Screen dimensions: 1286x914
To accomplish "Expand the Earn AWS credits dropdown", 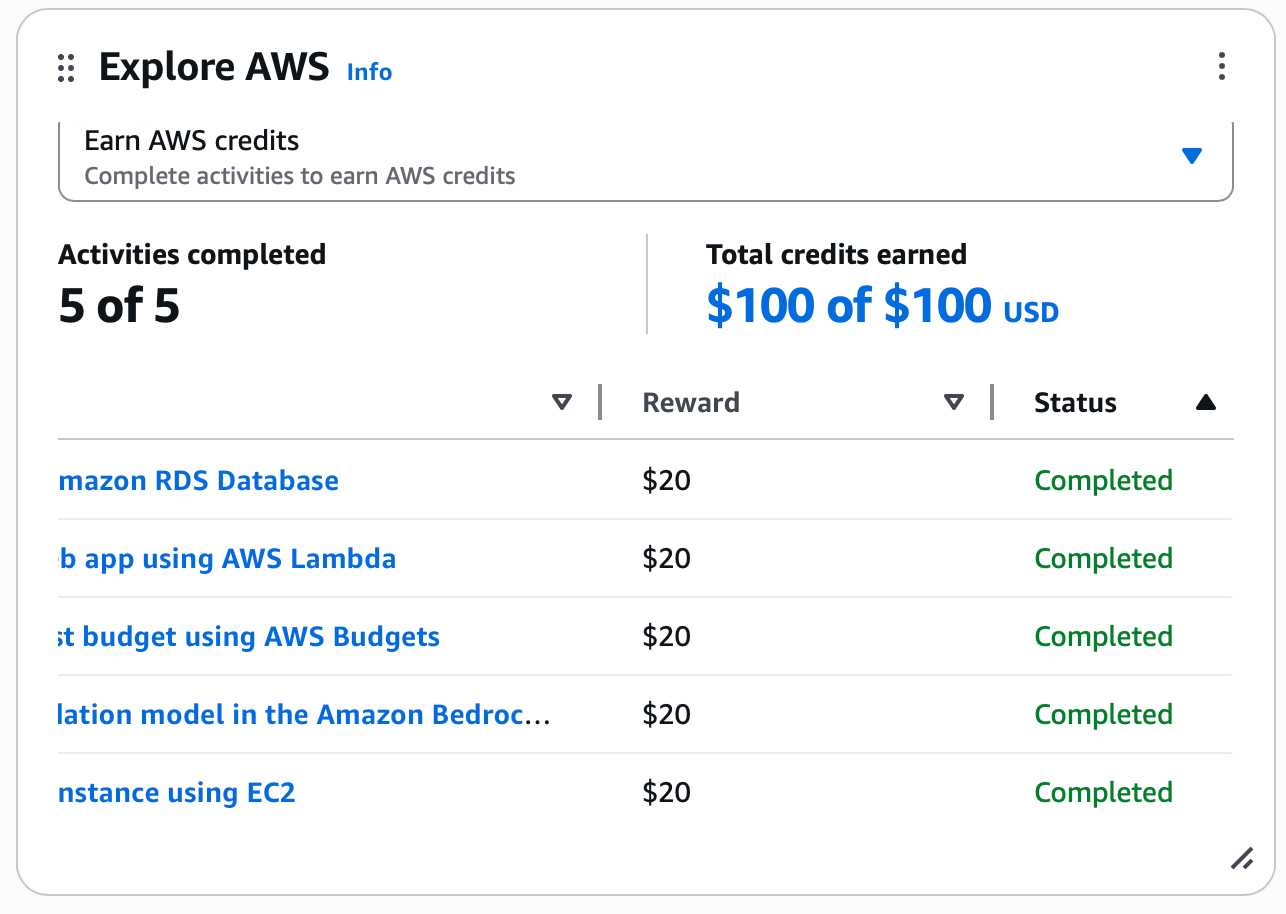I will click(1191, 156).
